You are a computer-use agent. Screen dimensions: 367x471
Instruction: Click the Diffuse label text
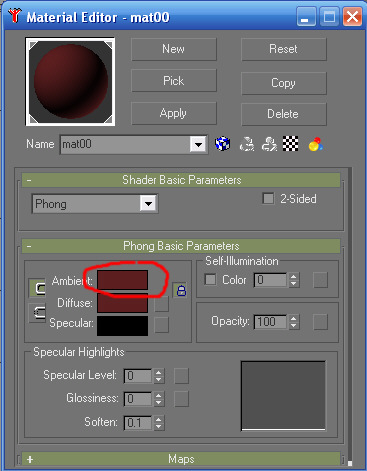(x=75, y=303)
